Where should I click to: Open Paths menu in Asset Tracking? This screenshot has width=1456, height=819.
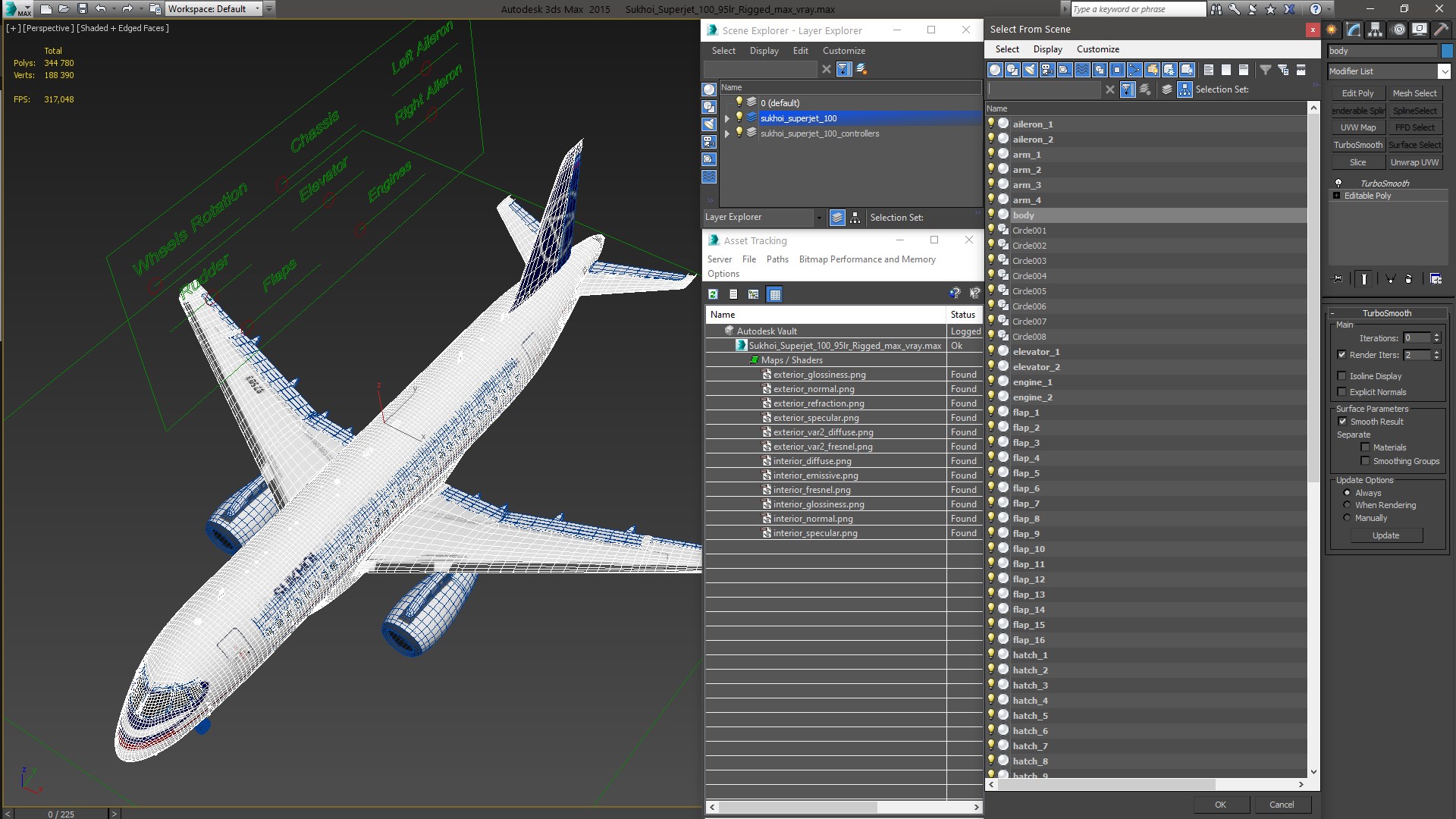[x=777, y=259]
